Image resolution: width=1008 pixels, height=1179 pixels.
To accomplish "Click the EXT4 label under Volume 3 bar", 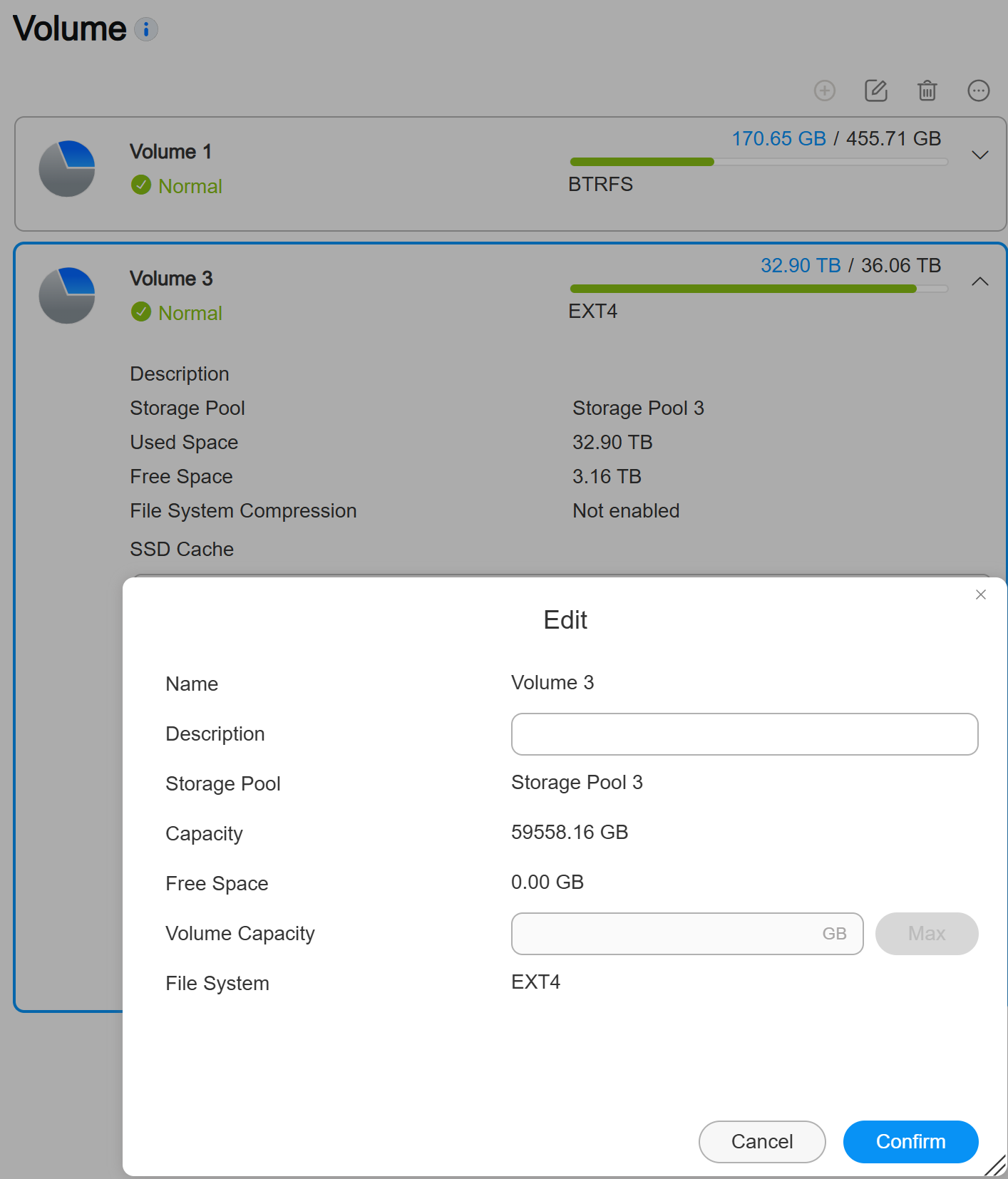I will coord(593,311).
